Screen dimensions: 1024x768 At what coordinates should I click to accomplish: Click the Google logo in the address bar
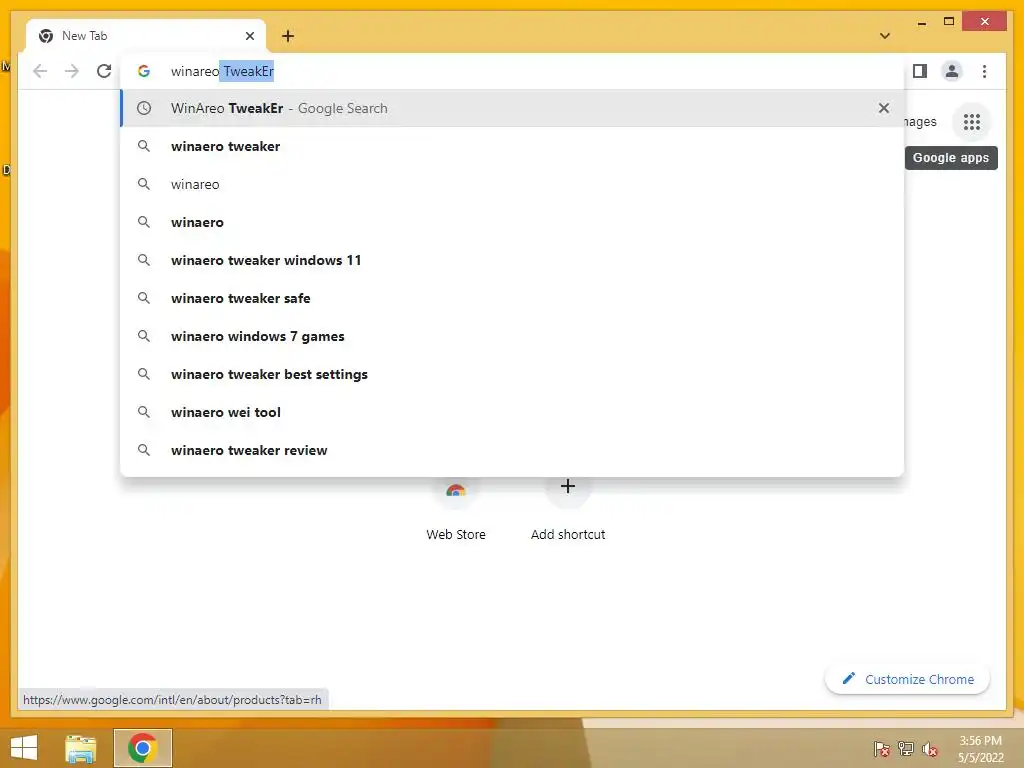coord(144,71)
